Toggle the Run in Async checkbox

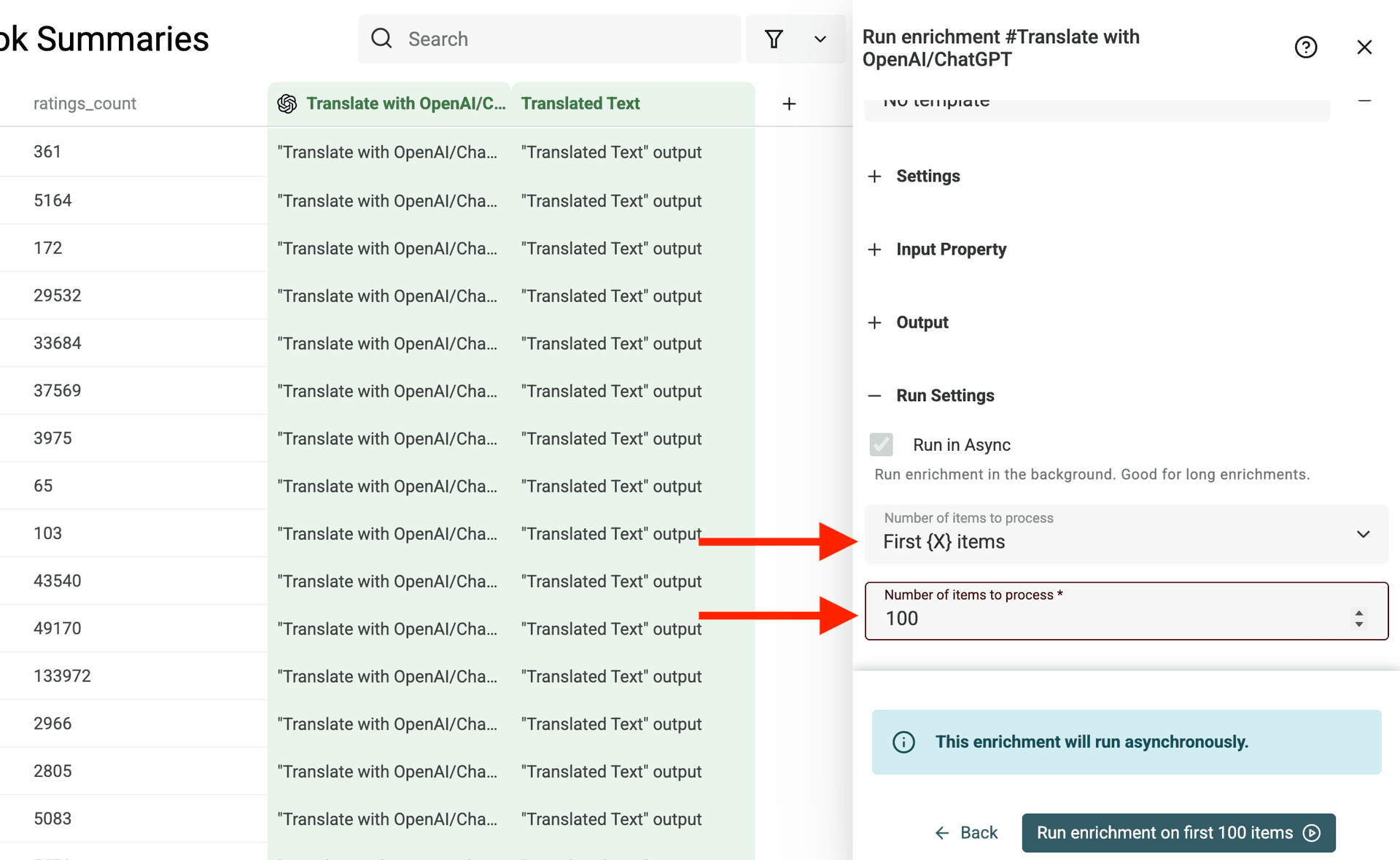(x=881, y=444)
